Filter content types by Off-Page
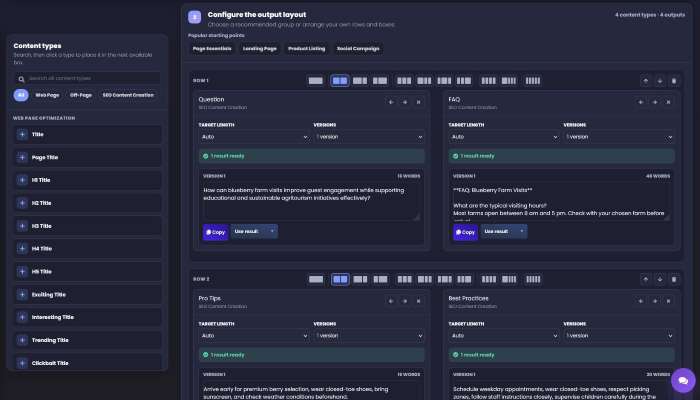Screen dimensions: 700x400 tap(81, 95)
